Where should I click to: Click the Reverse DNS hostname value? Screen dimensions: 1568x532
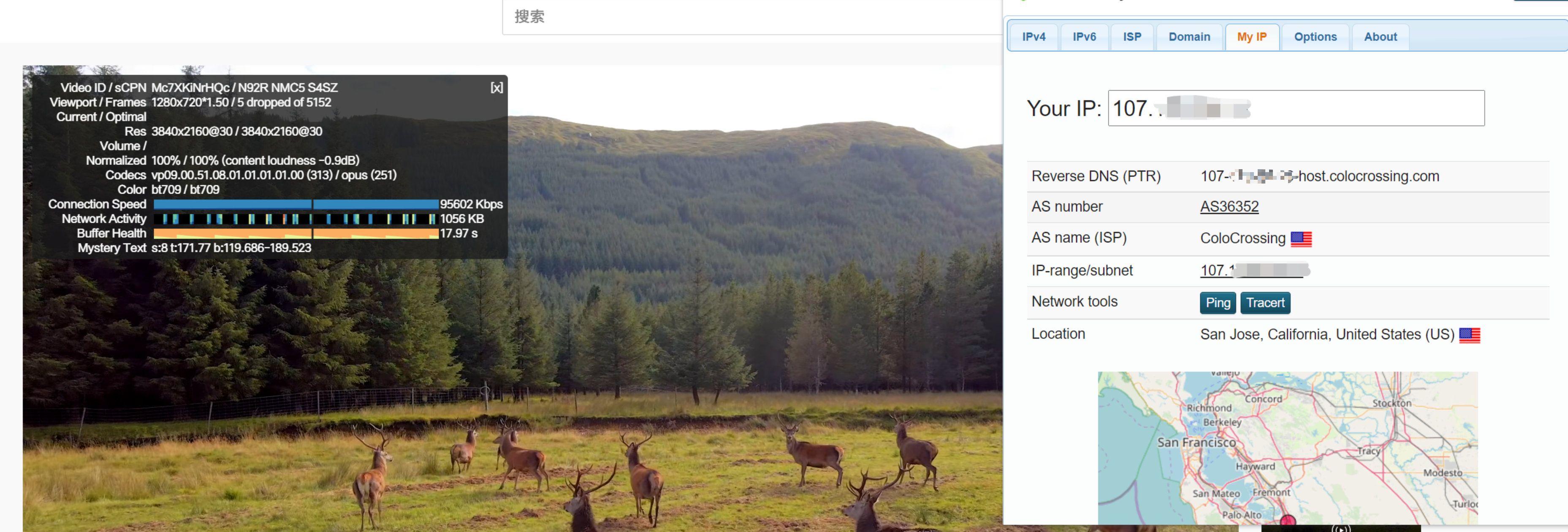coord(1319,176)
